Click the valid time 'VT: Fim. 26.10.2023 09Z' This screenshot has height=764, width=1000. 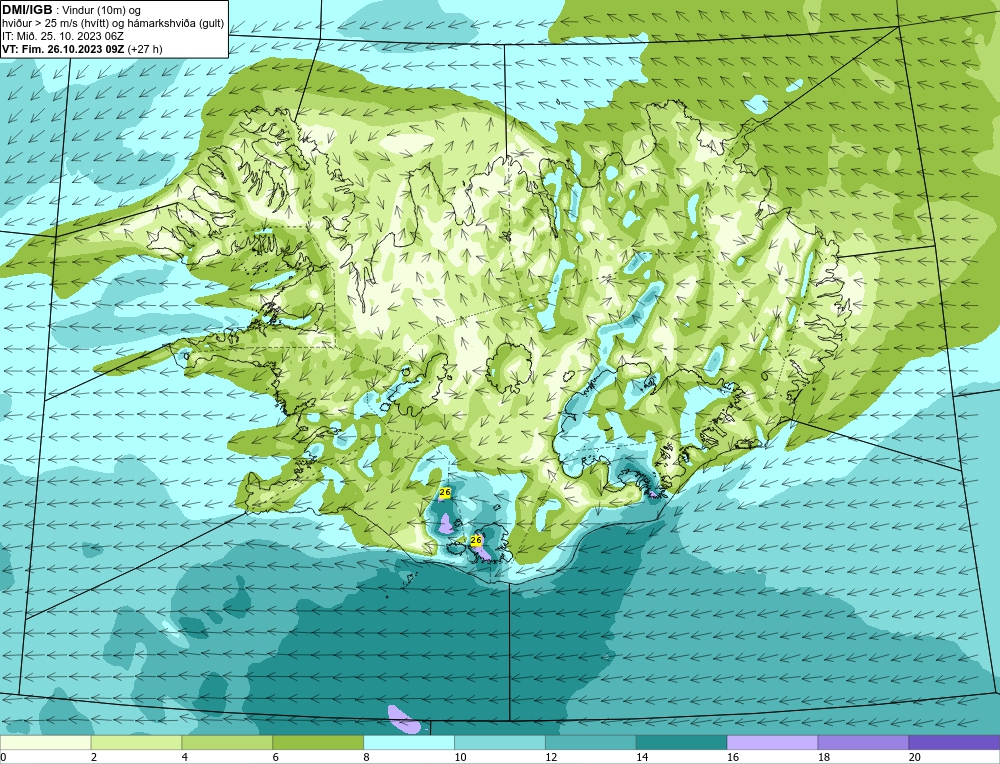click(64, 48)
